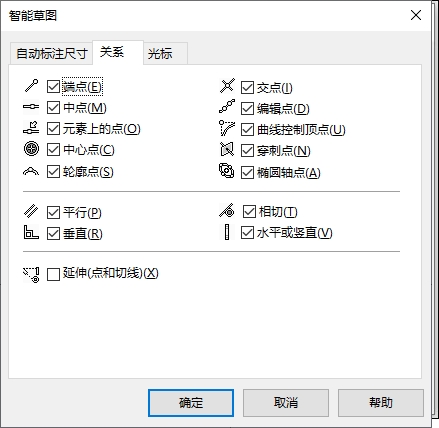Disable the 水平或竖直(V) checkbox

[x=247, y=233]
